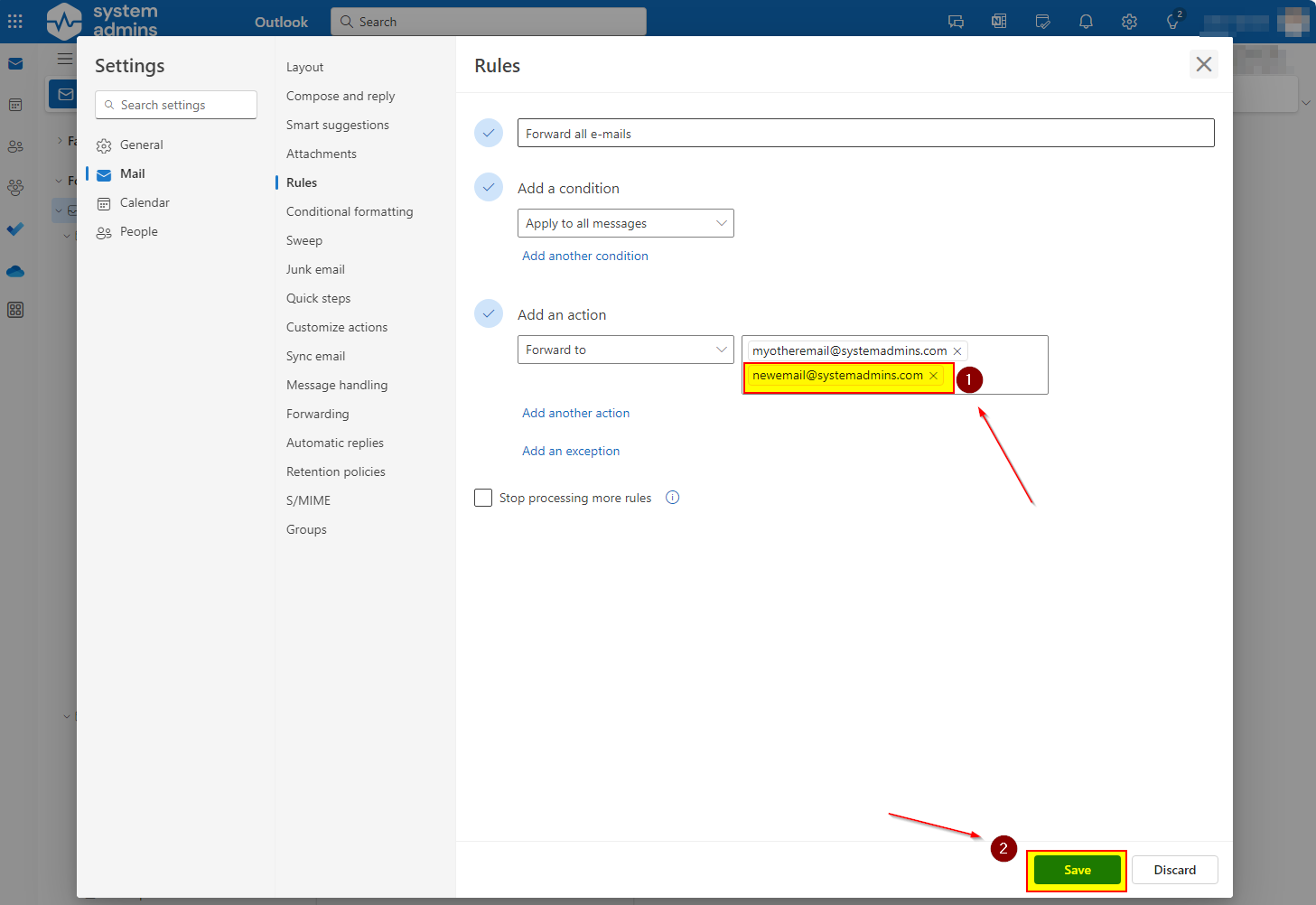1316x905 pixels.
Task: Save the forwarding rule
Action: point(1076,869)
